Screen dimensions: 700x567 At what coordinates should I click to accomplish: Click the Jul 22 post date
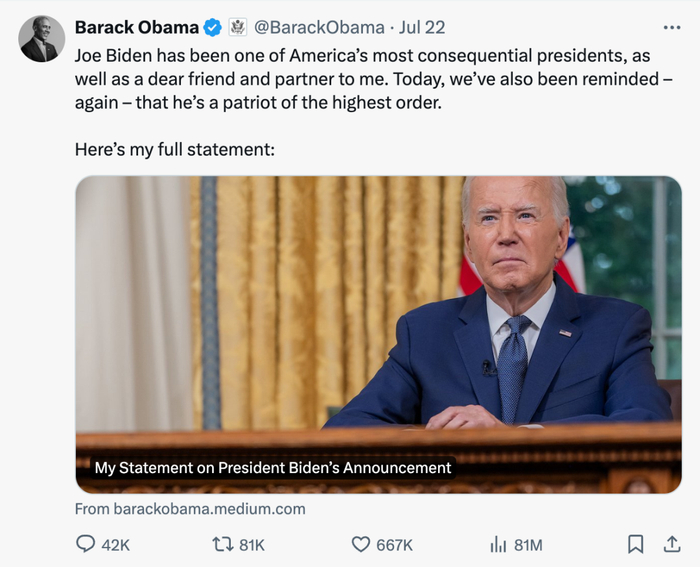422,27
